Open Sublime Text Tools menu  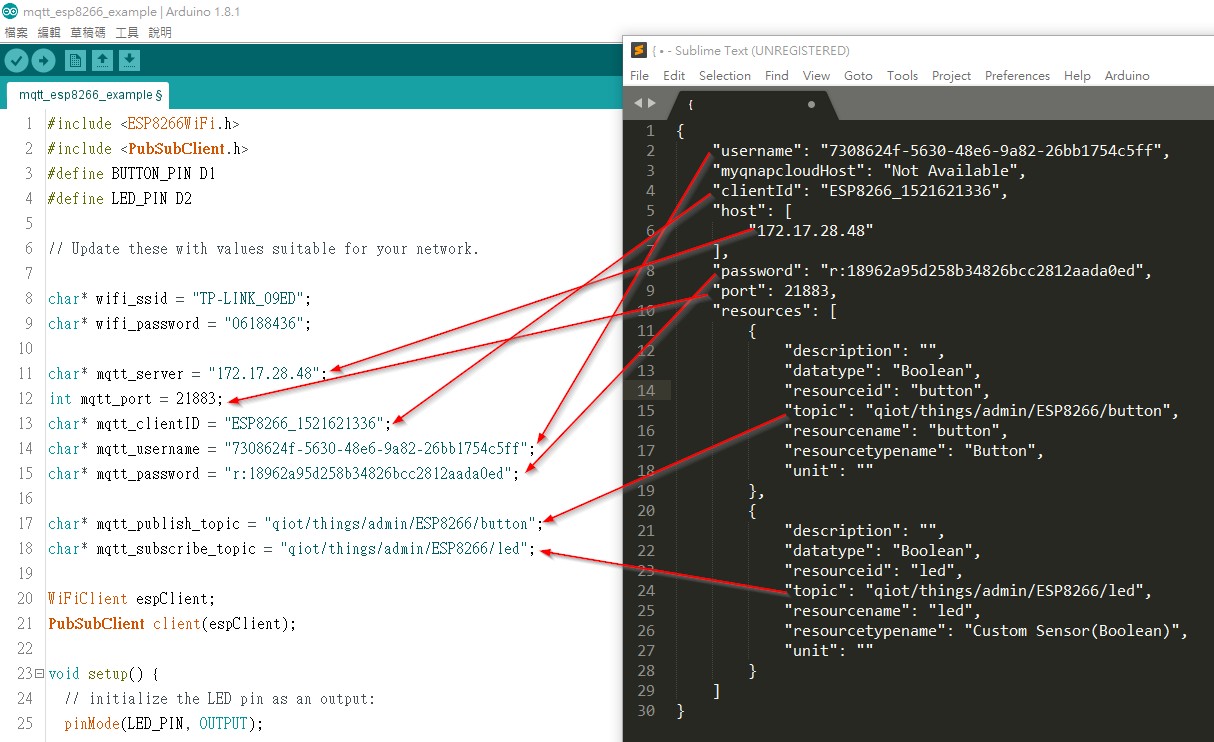[902, 75]
